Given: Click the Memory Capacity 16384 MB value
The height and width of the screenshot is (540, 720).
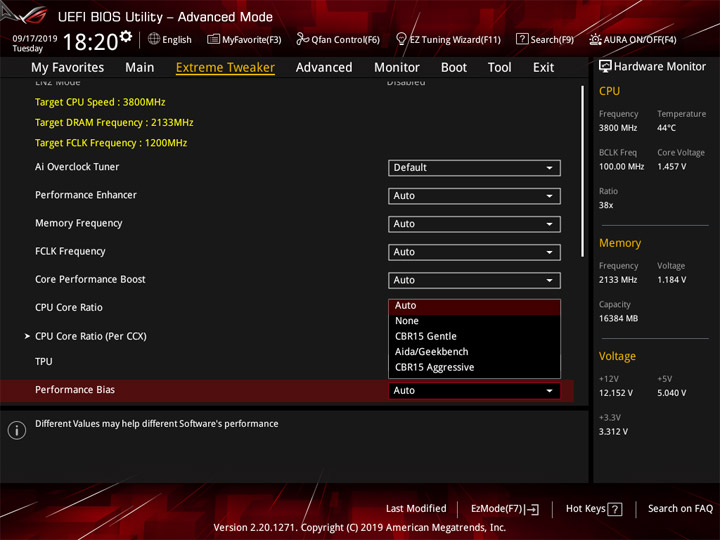Looking at the screenshot, I should tap(618, 319).
